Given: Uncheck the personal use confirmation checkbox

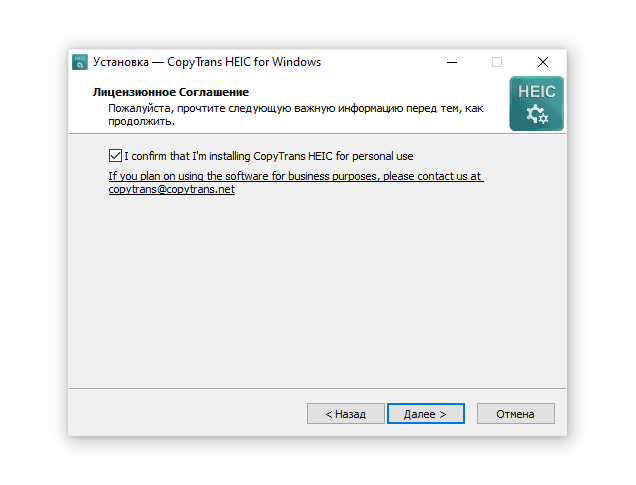Looking at the screenshot, I should [x=115, y=156].
